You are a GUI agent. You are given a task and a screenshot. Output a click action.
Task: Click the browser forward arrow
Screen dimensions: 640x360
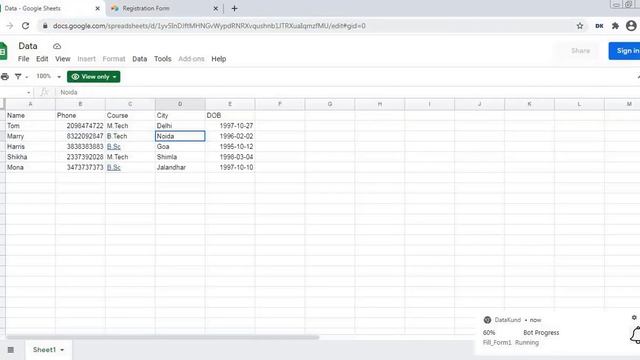click(10, 26)
